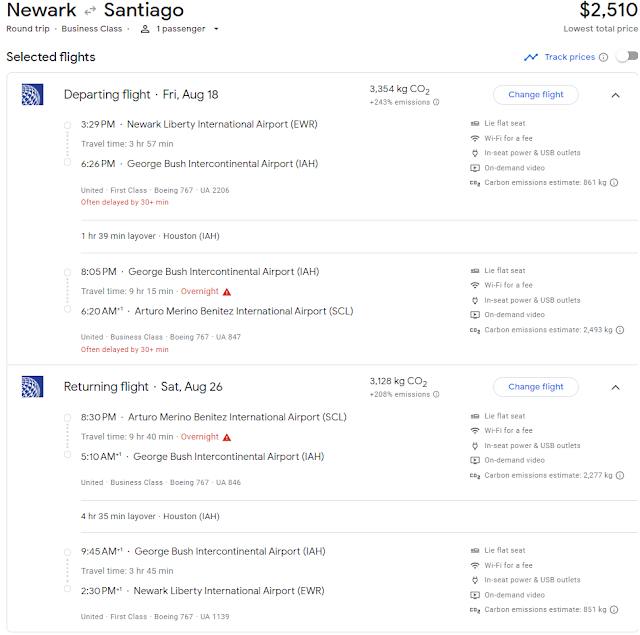Click the United logo beside Returning flight
The width and height of the screenshot is (640, 635).
pos(32,387)
